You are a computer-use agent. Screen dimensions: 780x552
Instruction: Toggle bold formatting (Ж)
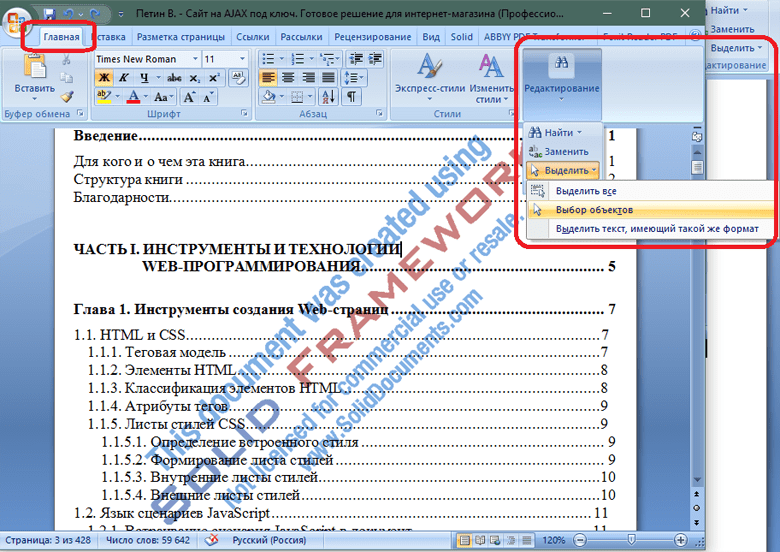(104, 78)
